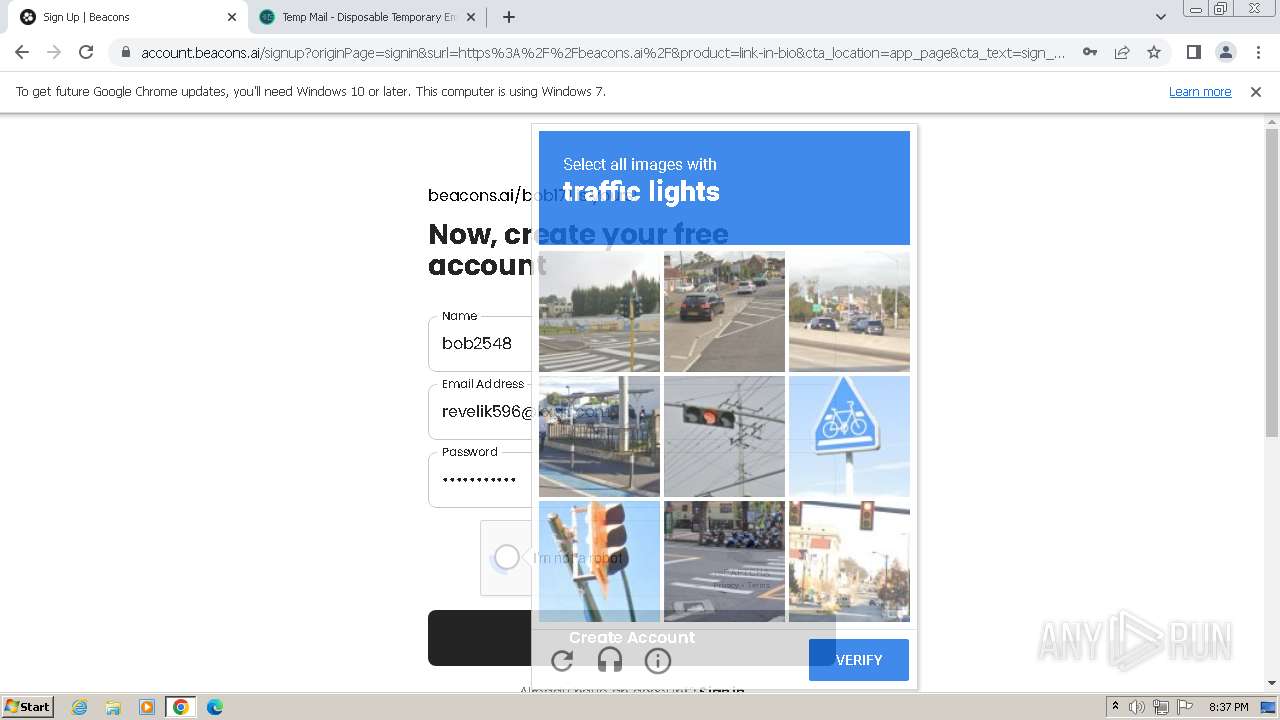Switch to audio captcha challenge
This screenshot has height=720, width=1280.
click(x=610, y=660)
